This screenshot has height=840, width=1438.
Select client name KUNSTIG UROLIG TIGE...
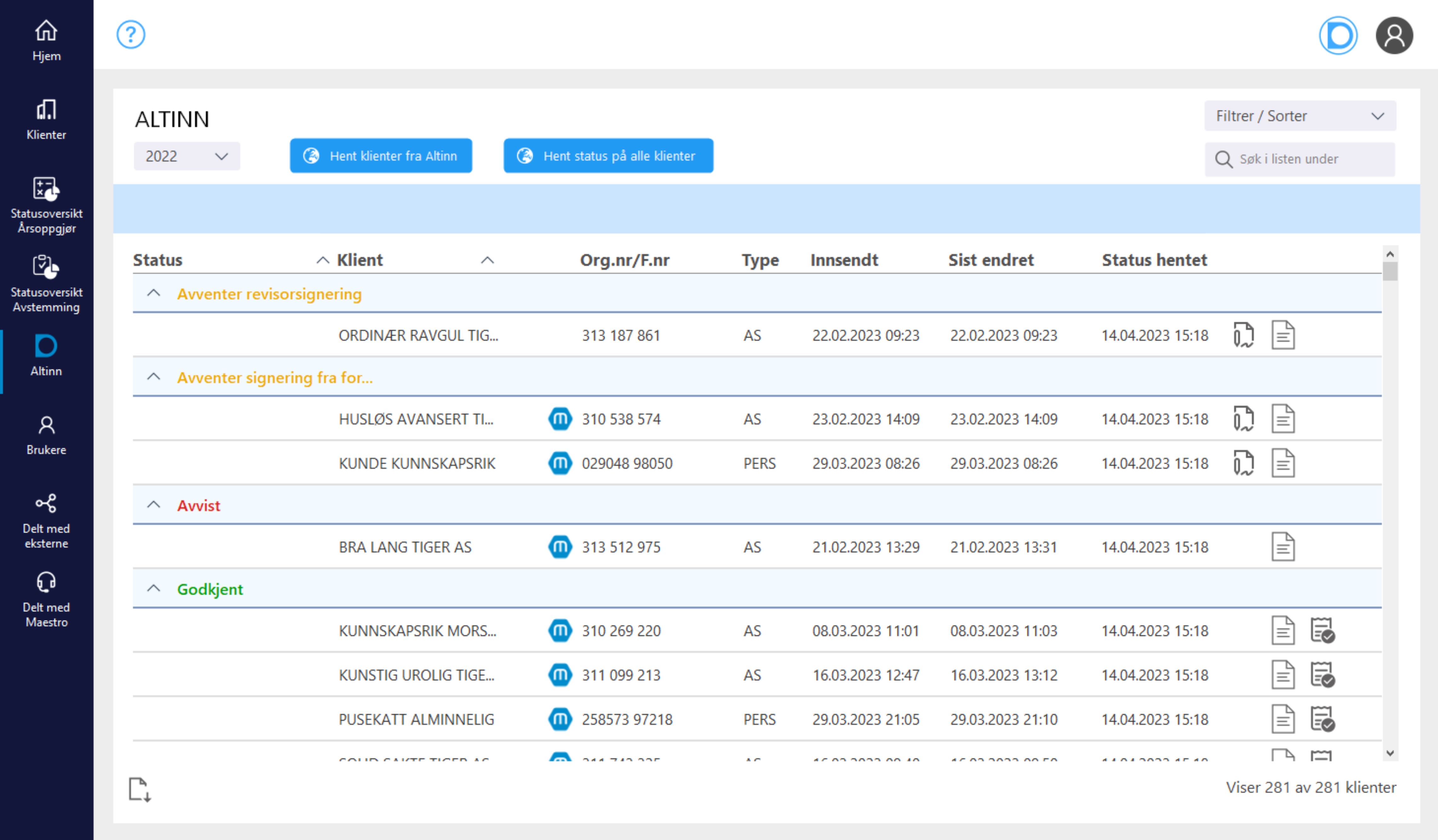click(417, 675)
